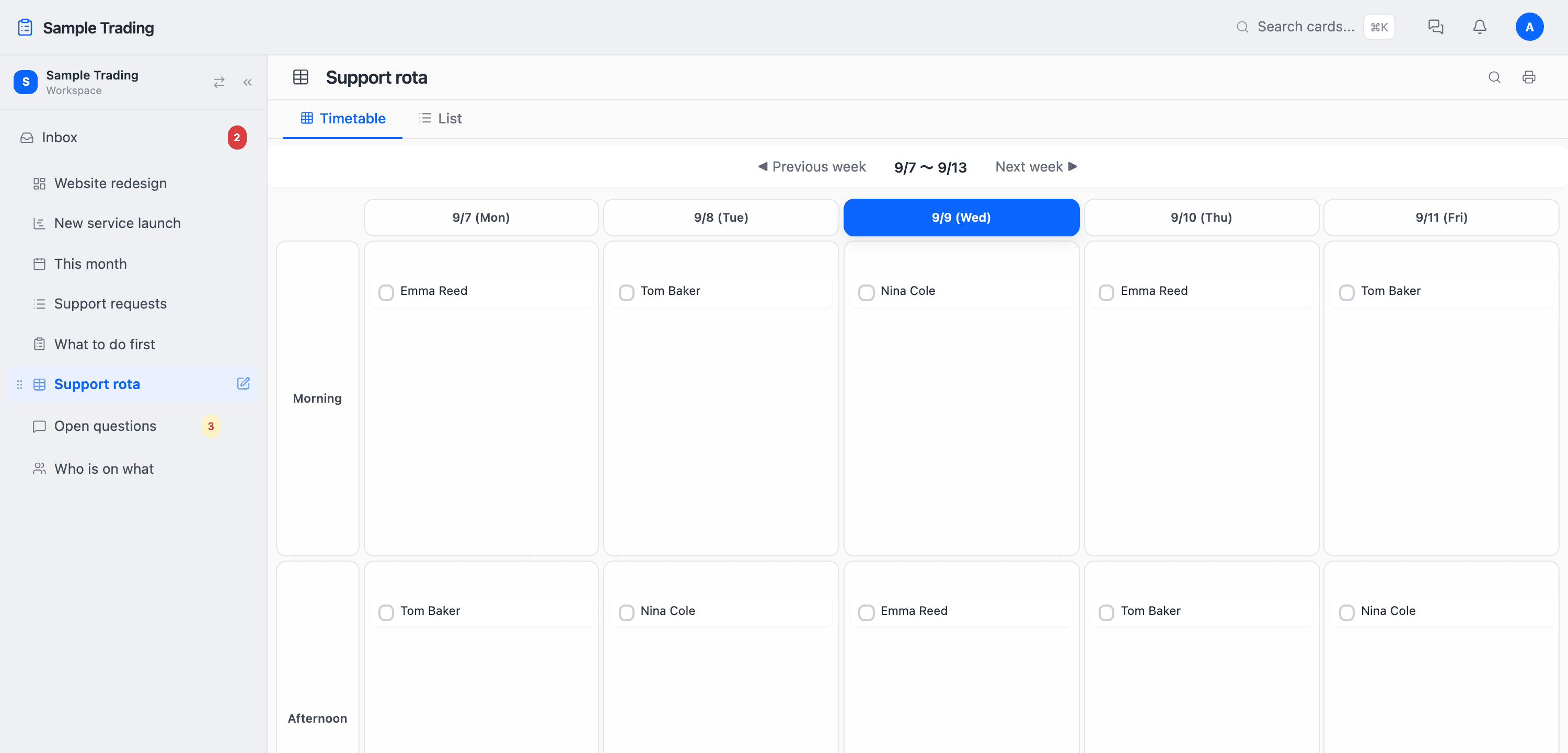Check Tom Baker on Friday morning
This screenshot has height=753, width=1568.
[x=1347, y=292]
